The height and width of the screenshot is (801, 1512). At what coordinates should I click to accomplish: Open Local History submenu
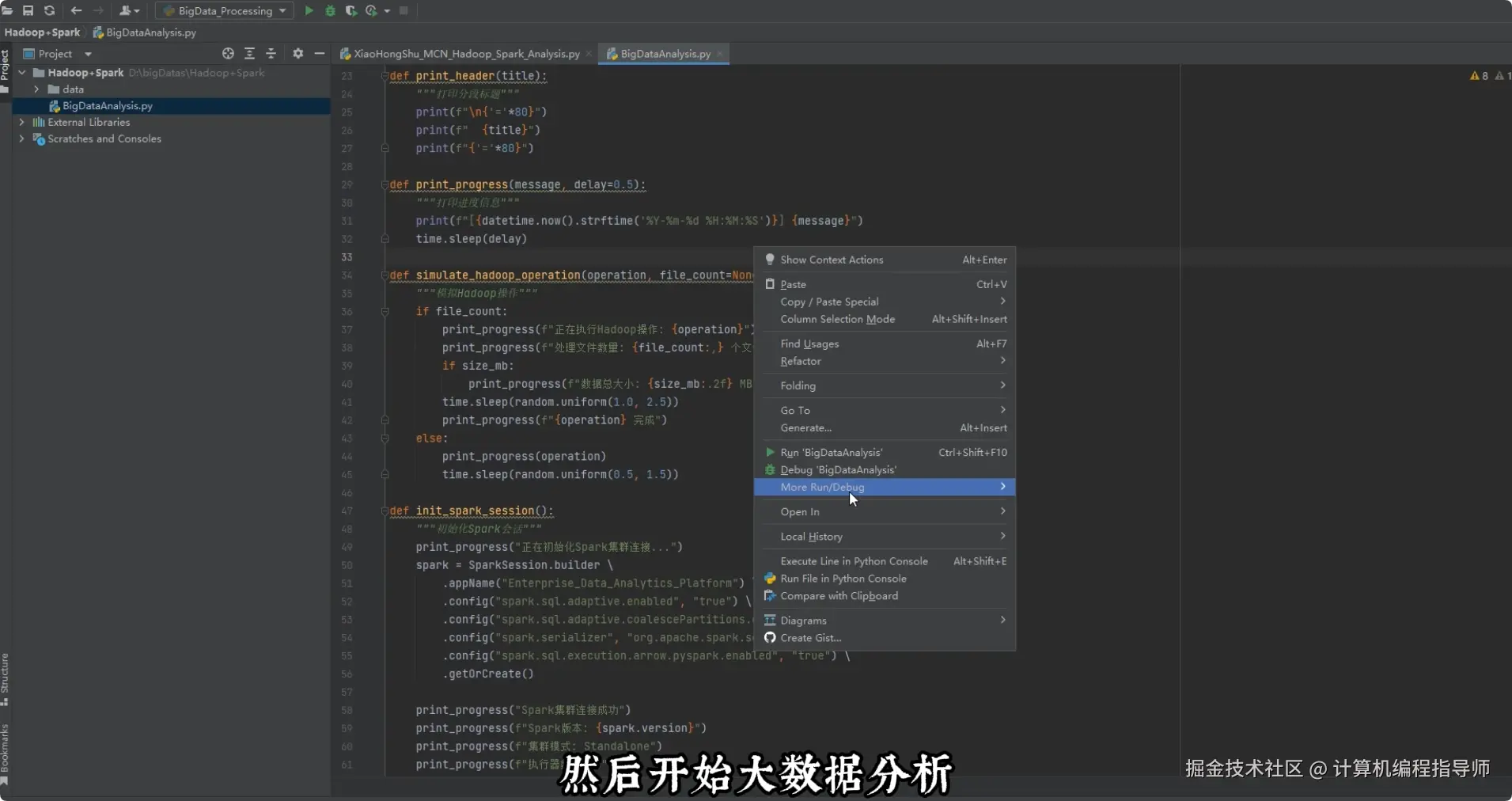pyautogui.click(x=885, y=536)
